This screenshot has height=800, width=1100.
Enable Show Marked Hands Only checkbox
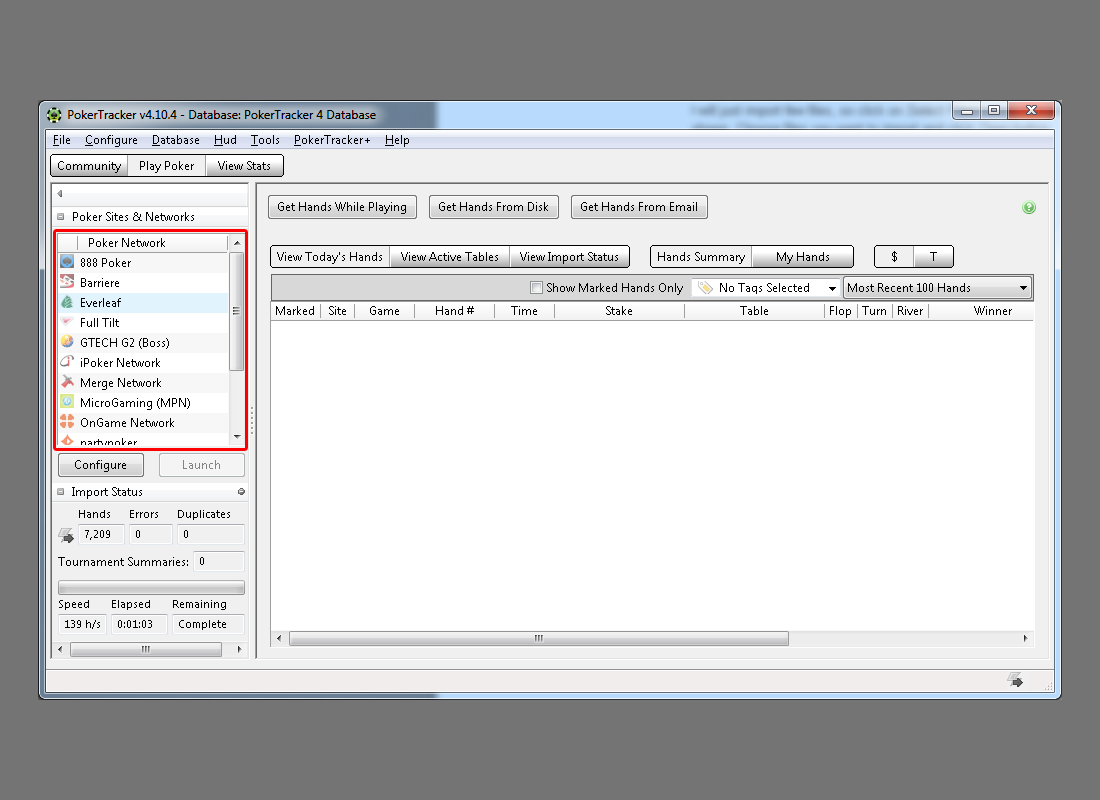pos(537,288)
